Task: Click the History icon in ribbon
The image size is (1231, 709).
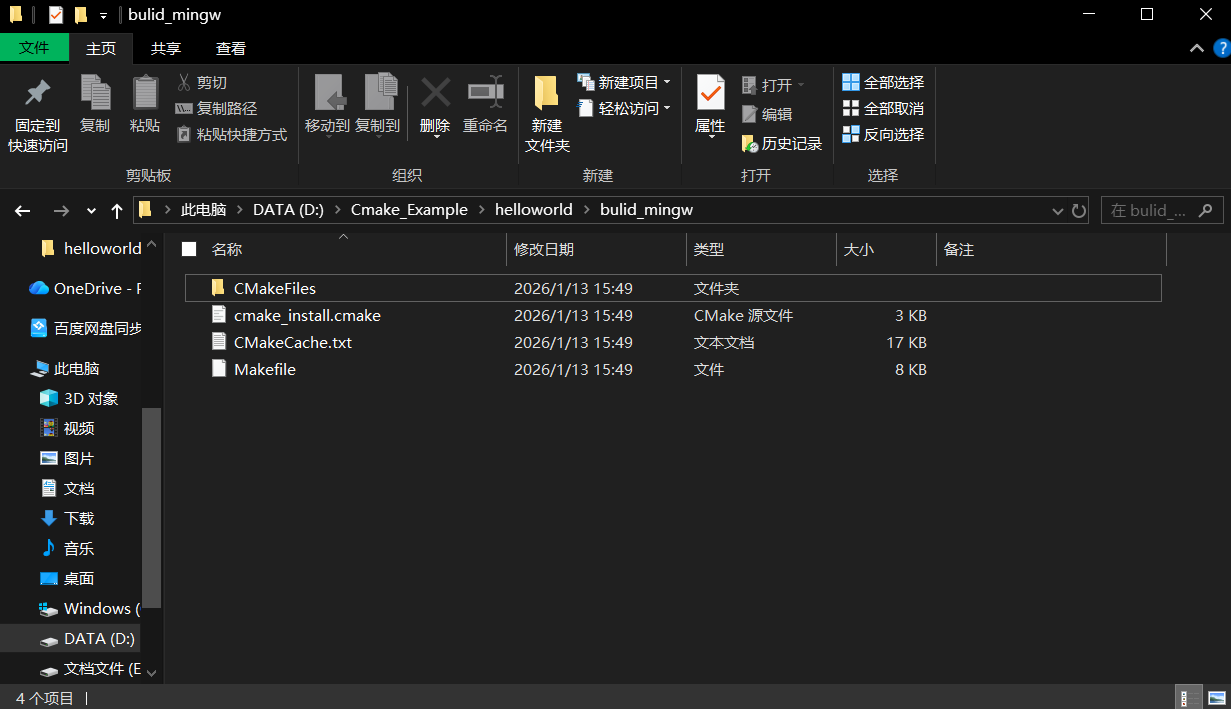Action: (x=751, y=144)
